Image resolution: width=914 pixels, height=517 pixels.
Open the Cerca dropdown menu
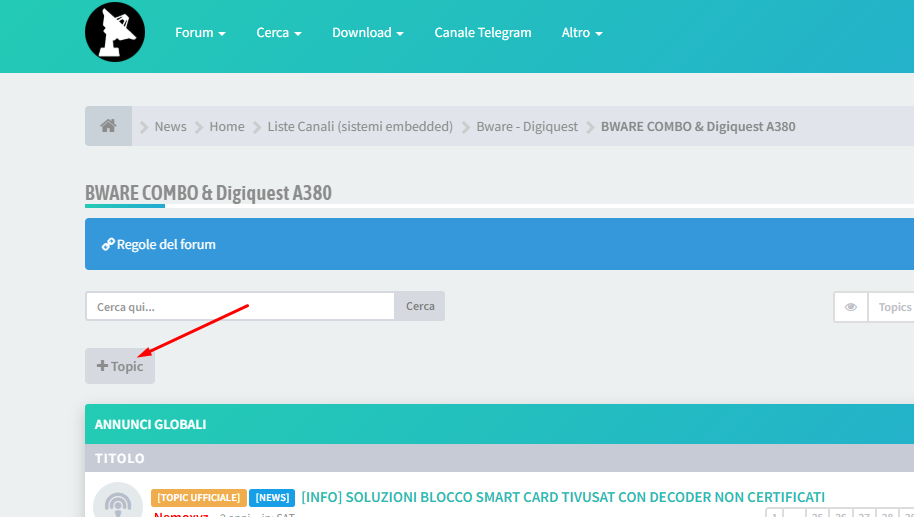[x=279, y=33]
